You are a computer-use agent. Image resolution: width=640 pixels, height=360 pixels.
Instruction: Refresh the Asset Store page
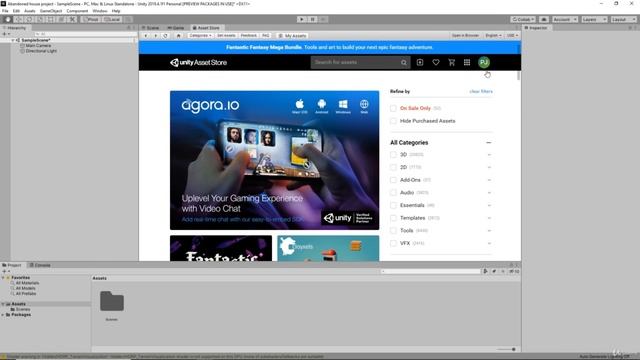(x=165, y=36)
